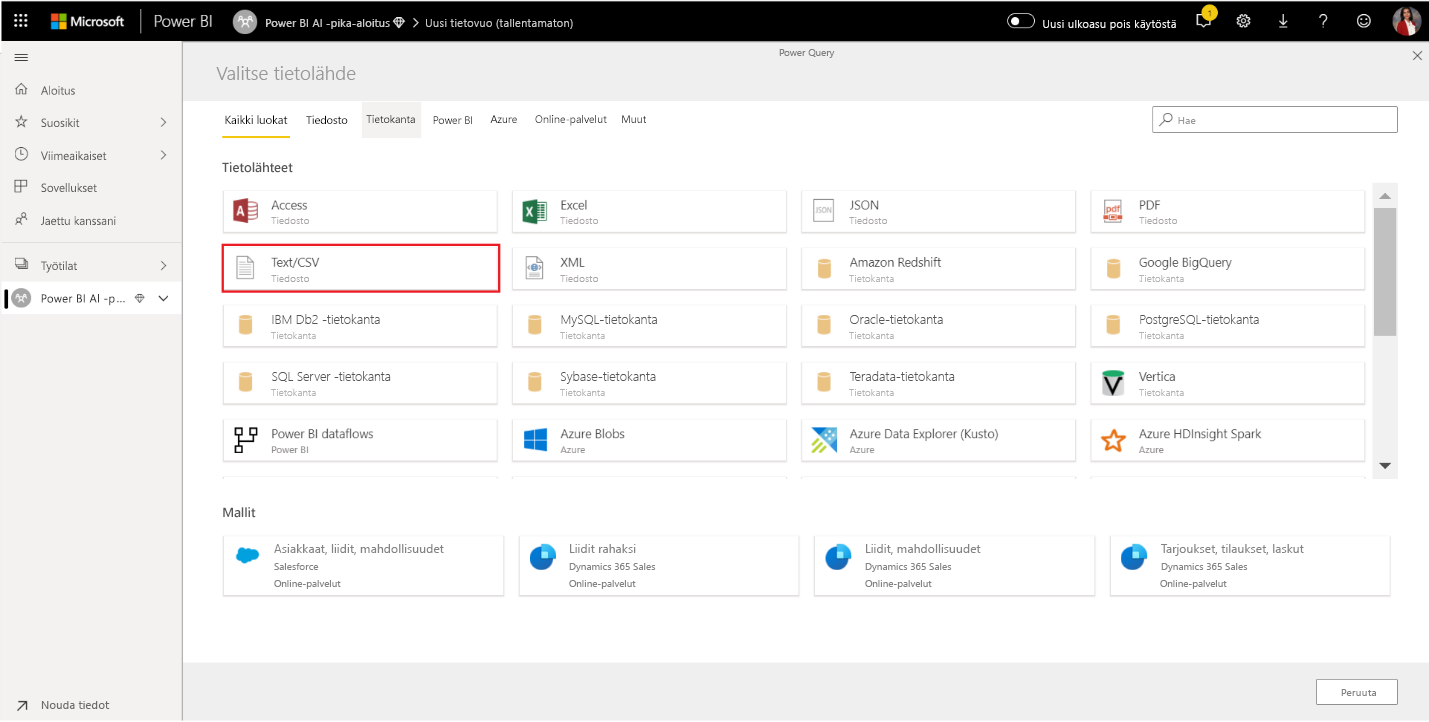Choose the Google BigQuery data source

(1228, 268)
